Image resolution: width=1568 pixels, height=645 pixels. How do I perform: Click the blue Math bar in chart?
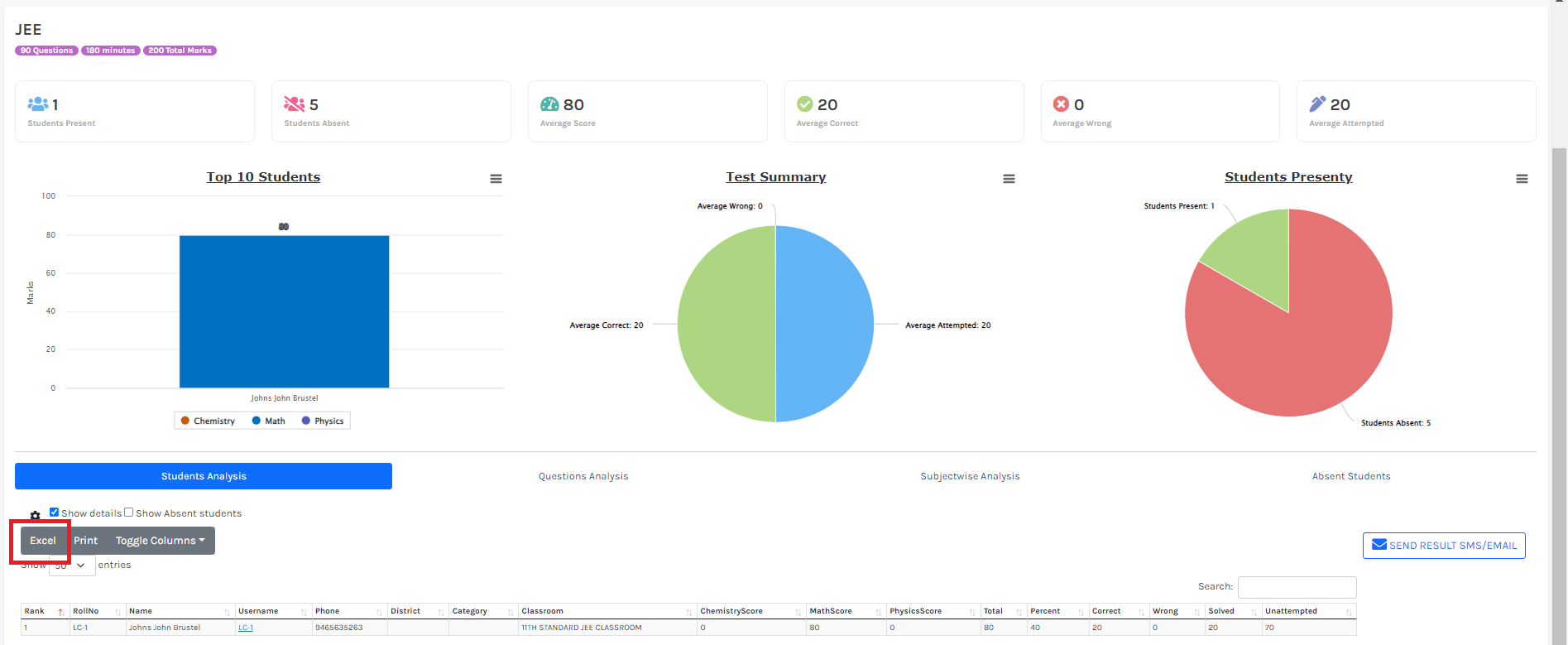point(284,311)
